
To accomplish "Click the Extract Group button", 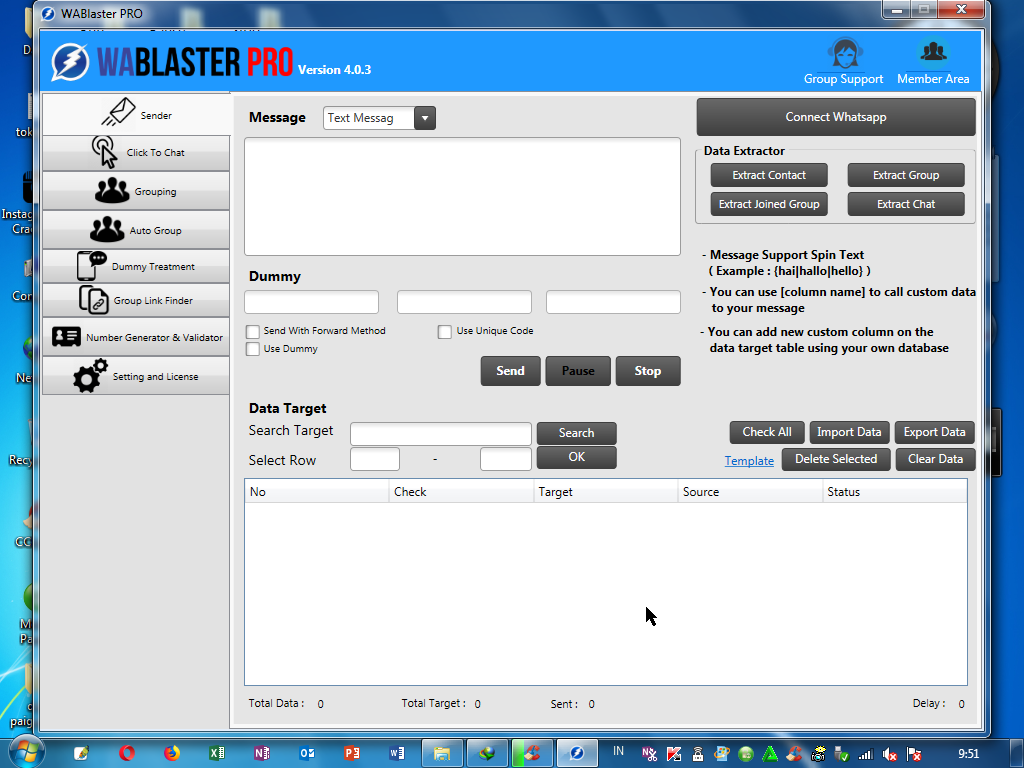I will (906, 175).
